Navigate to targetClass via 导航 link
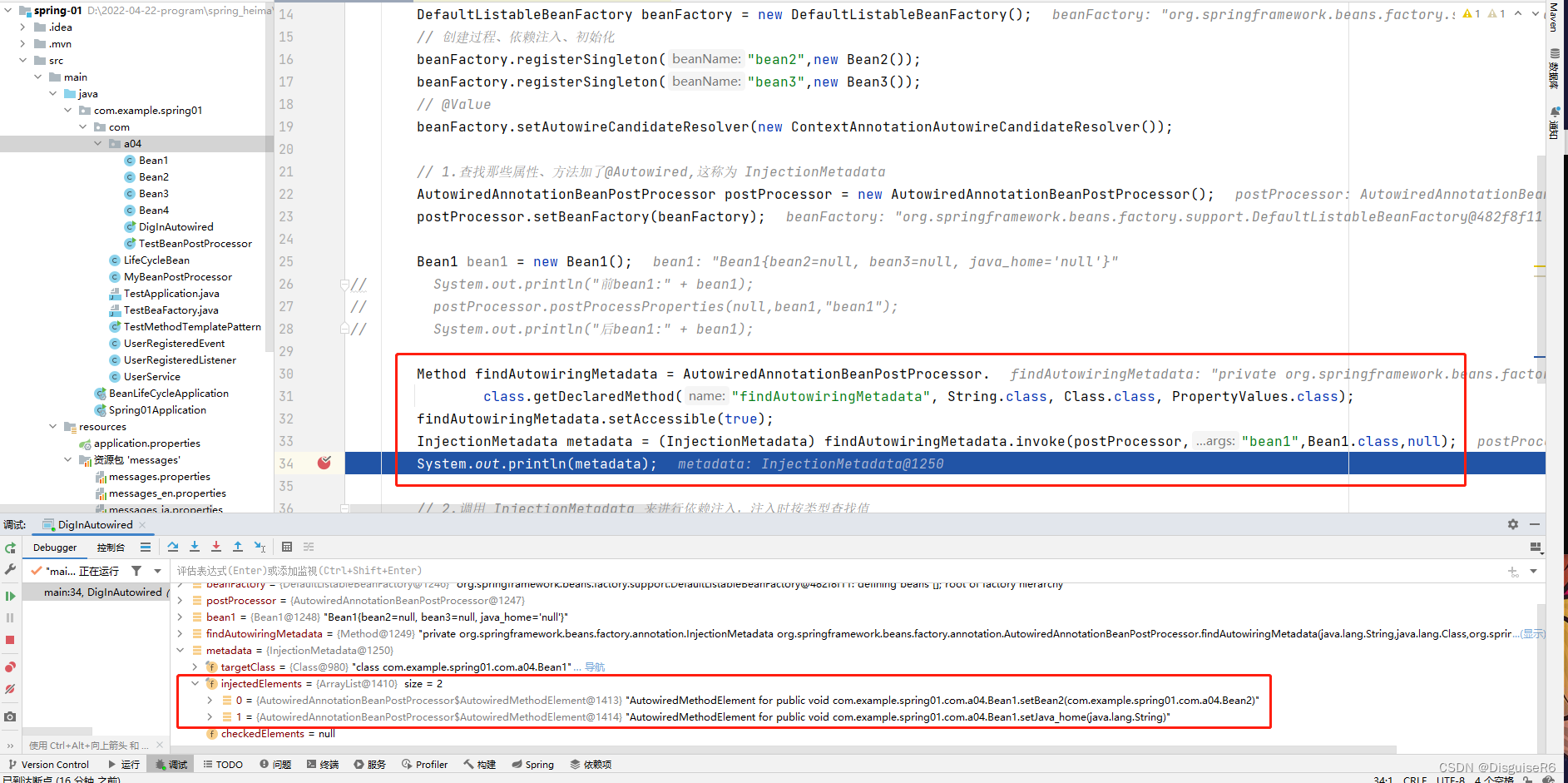The height and width of the screenshot is (783, 1568). click(595, 667)
